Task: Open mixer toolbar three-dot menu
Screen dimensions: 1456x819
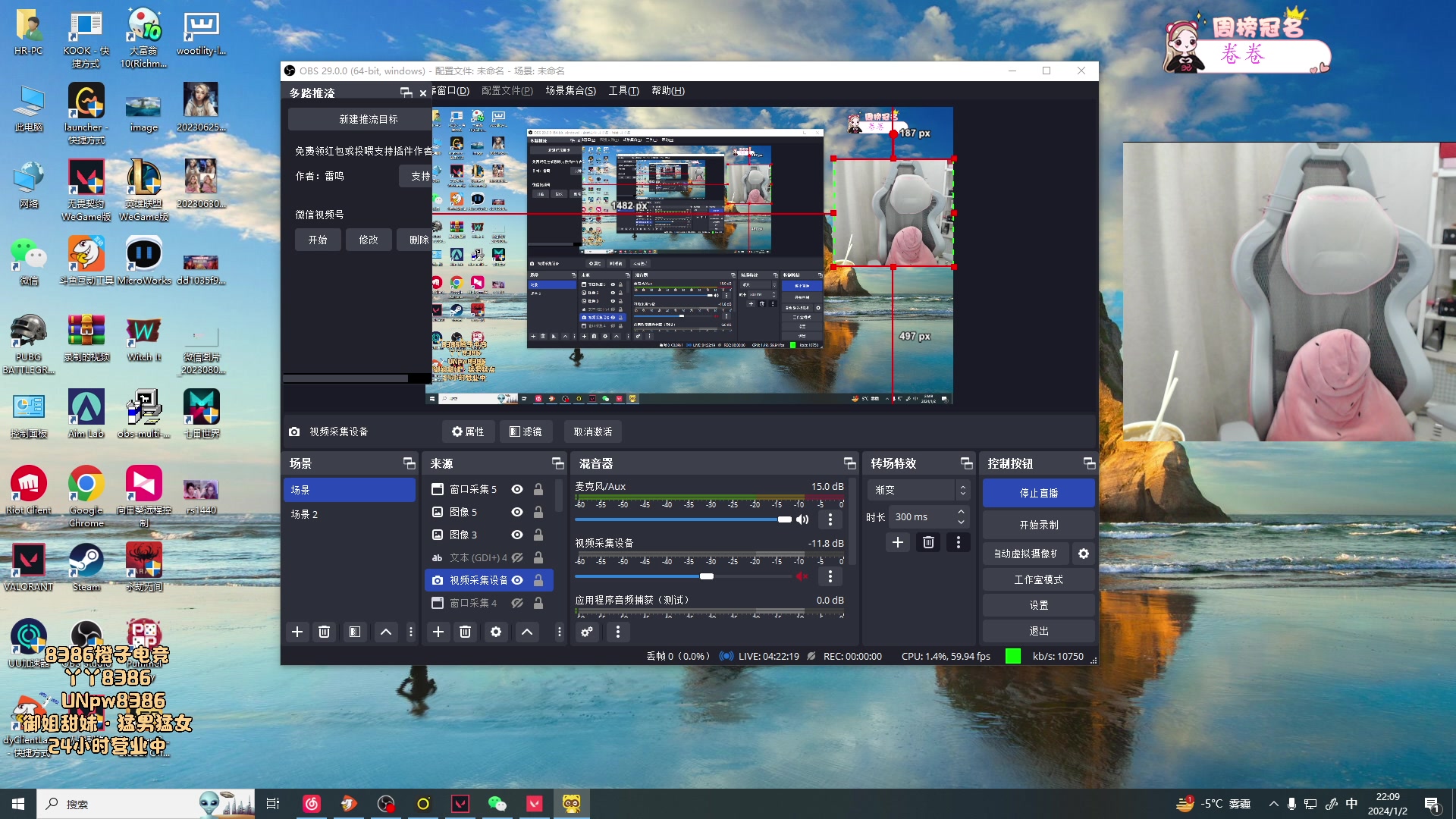Action: (x=617, y=632)
